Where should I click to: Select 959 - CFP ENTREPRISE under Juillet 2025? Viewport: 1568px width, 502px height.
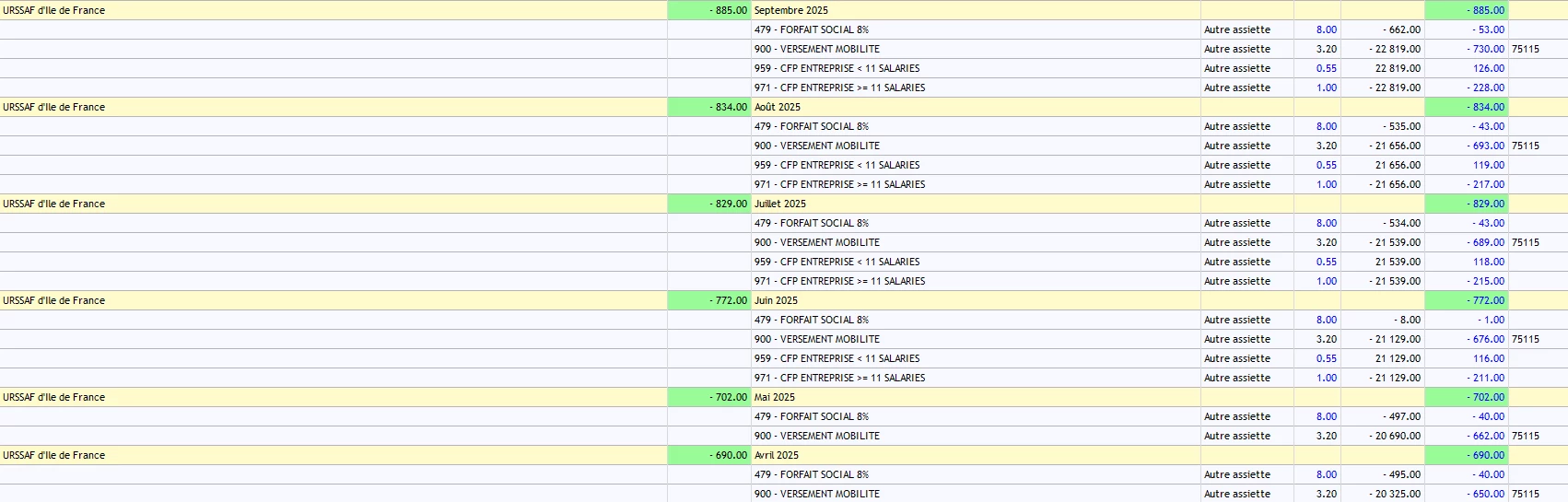click(976, 262)
